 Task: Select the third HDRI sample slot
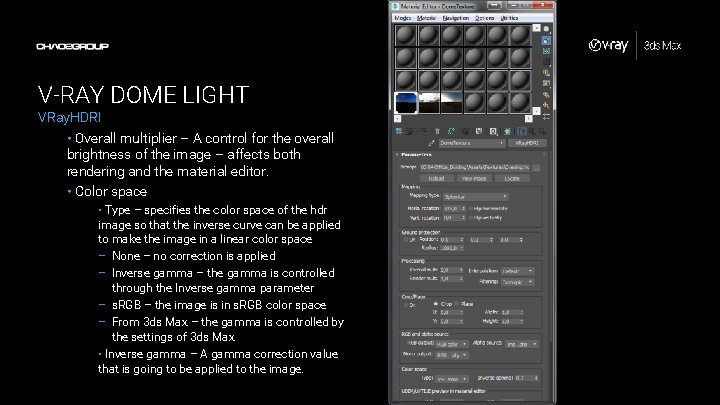click(452, 102)
